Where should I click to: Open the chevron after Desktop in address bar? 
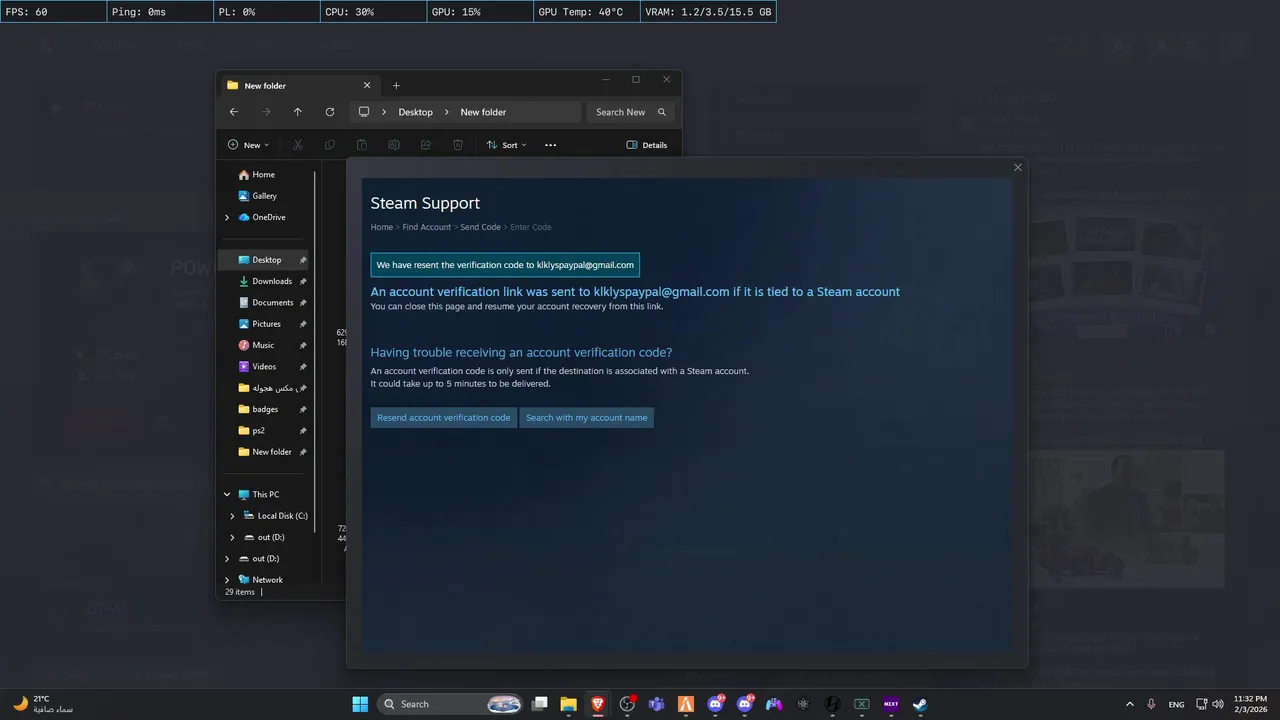447,112
